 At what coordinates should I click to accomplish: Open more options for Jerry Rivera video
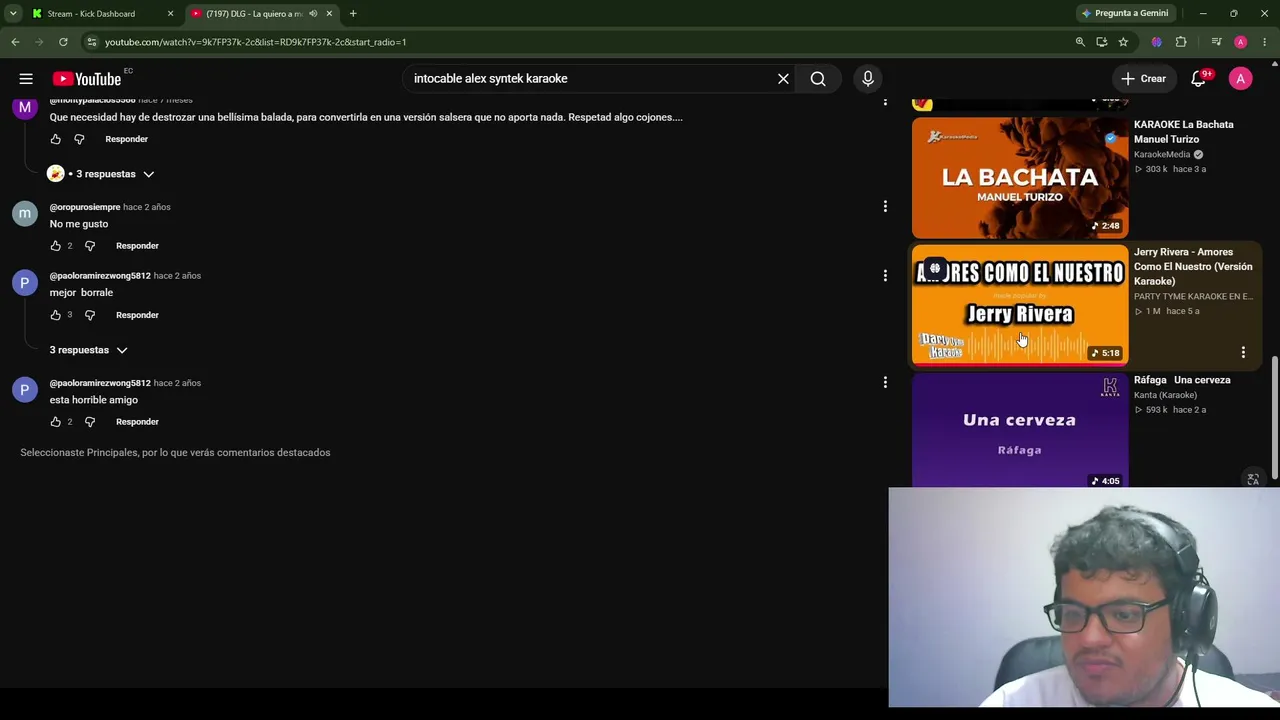tap(1243, 352)
